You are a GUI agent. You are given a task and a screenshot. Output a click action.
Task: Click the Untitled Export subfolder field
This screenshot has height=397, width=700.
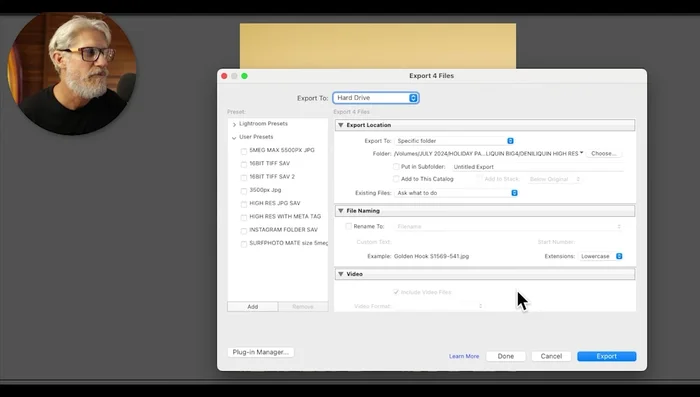coord(538,167)
